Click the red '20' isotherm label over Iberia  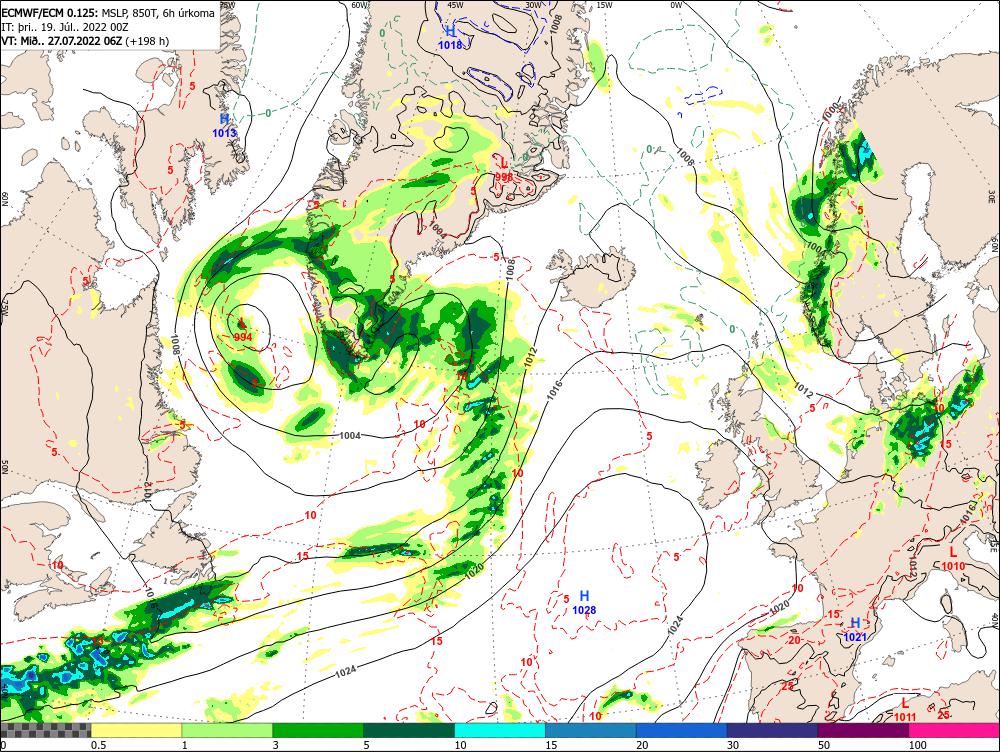(795, 640)
